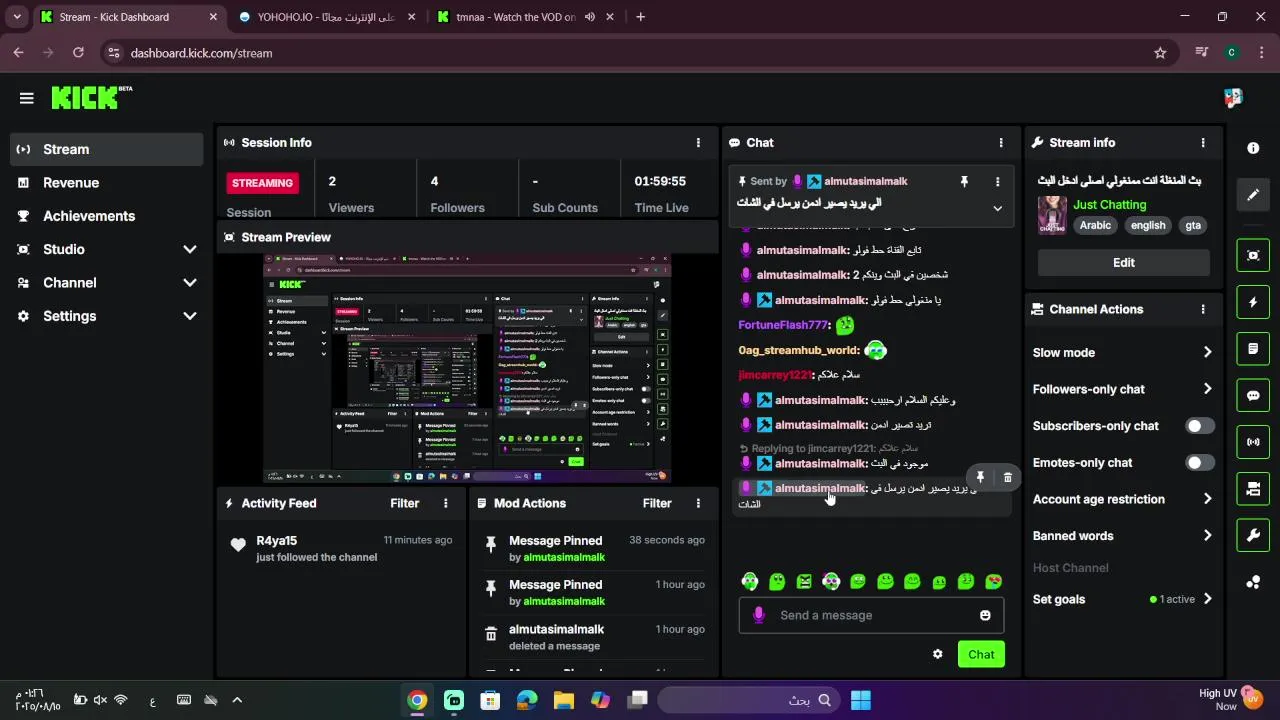Screen dimensions: 1280x720
Task: Open Account age restriction options
Action: 1123,499
